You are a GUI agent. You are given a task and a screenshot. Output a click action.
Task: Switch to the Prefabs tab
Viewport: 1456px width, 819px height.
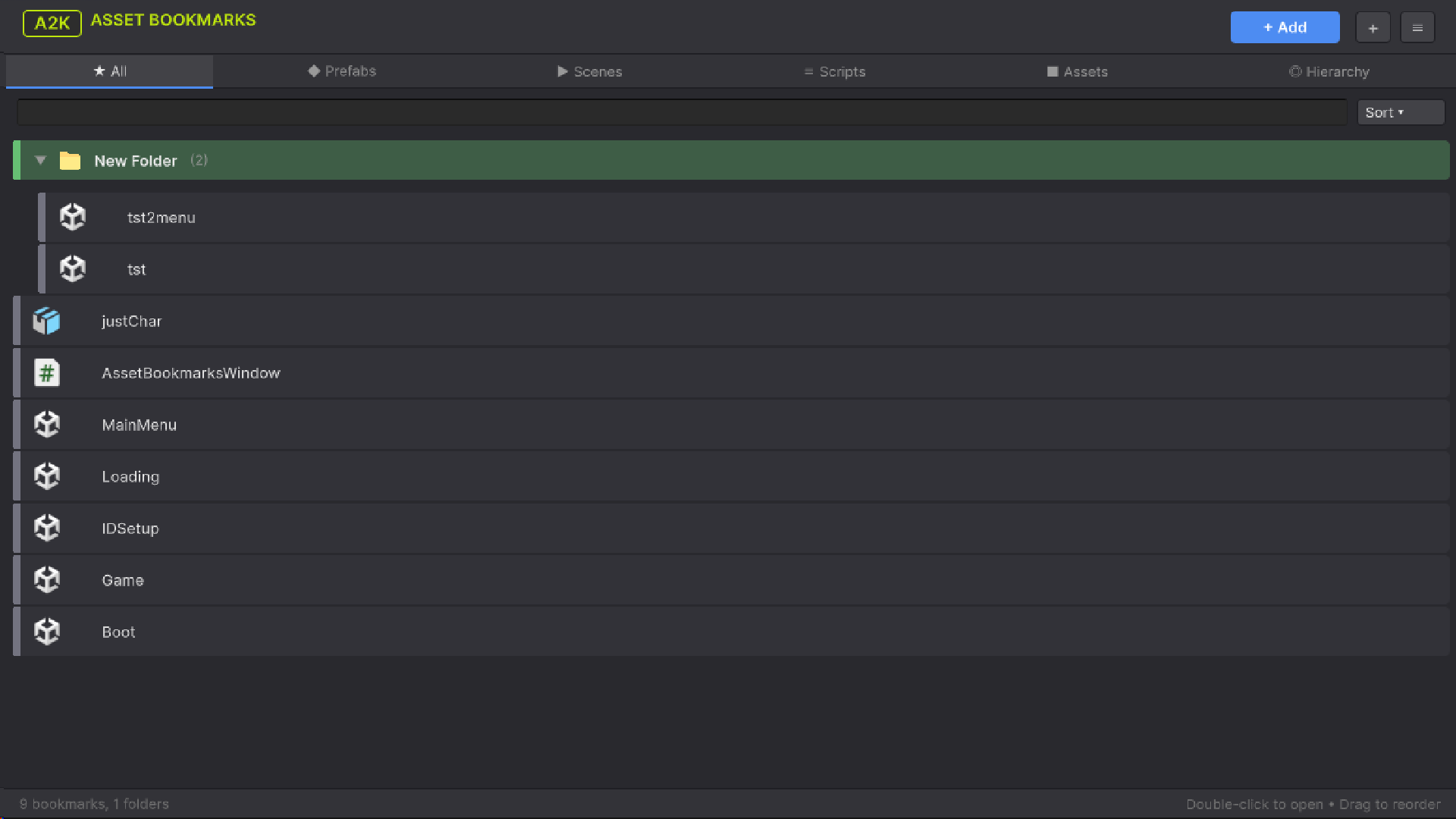342,71
